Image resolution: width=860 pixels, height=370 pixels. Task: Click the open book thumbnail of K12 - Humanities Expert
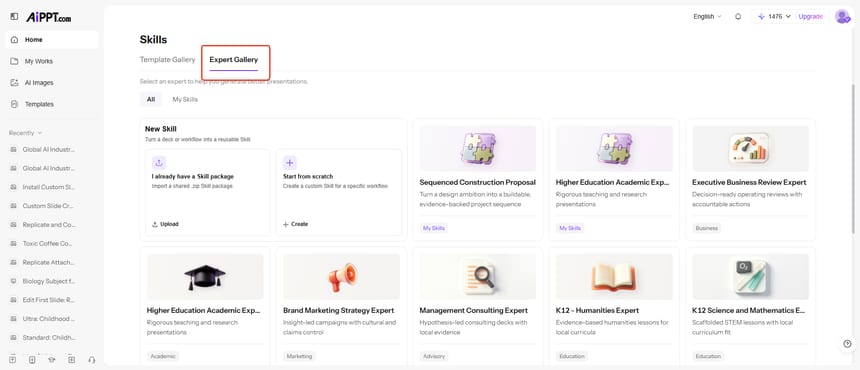[x=614, y=276]
